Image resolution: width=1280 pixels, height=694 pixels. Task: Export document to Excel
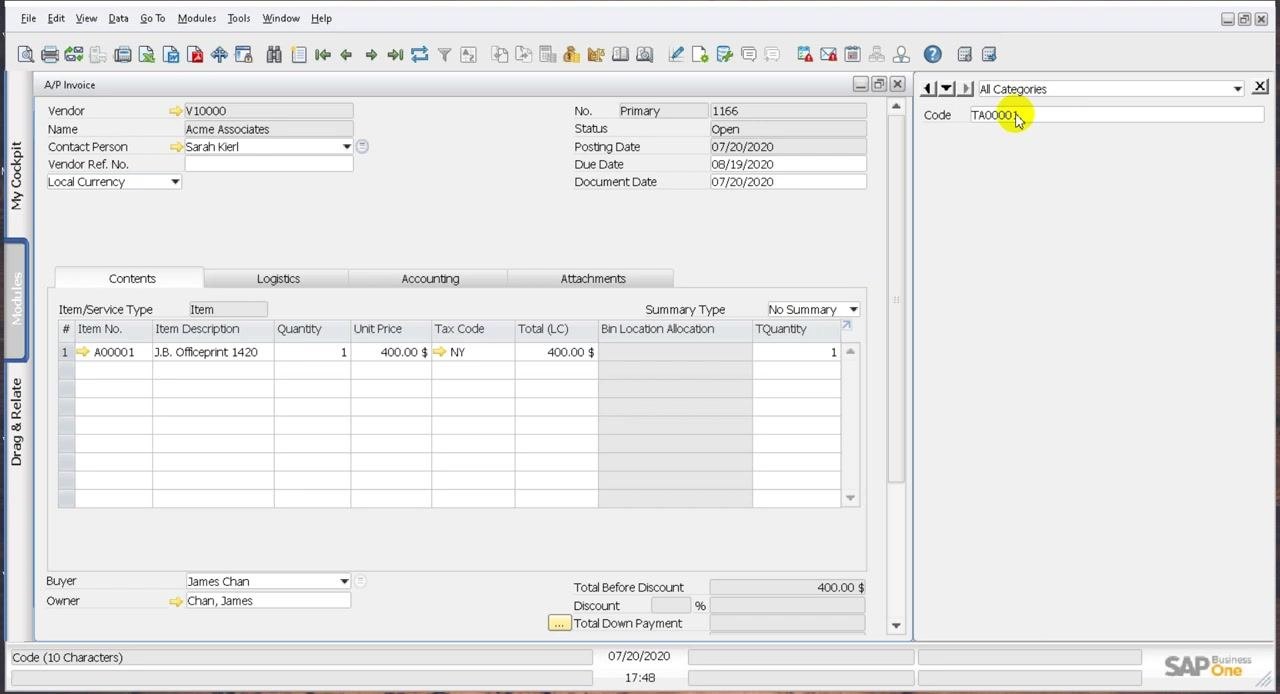pyautogui.click(x=147, y=54)
